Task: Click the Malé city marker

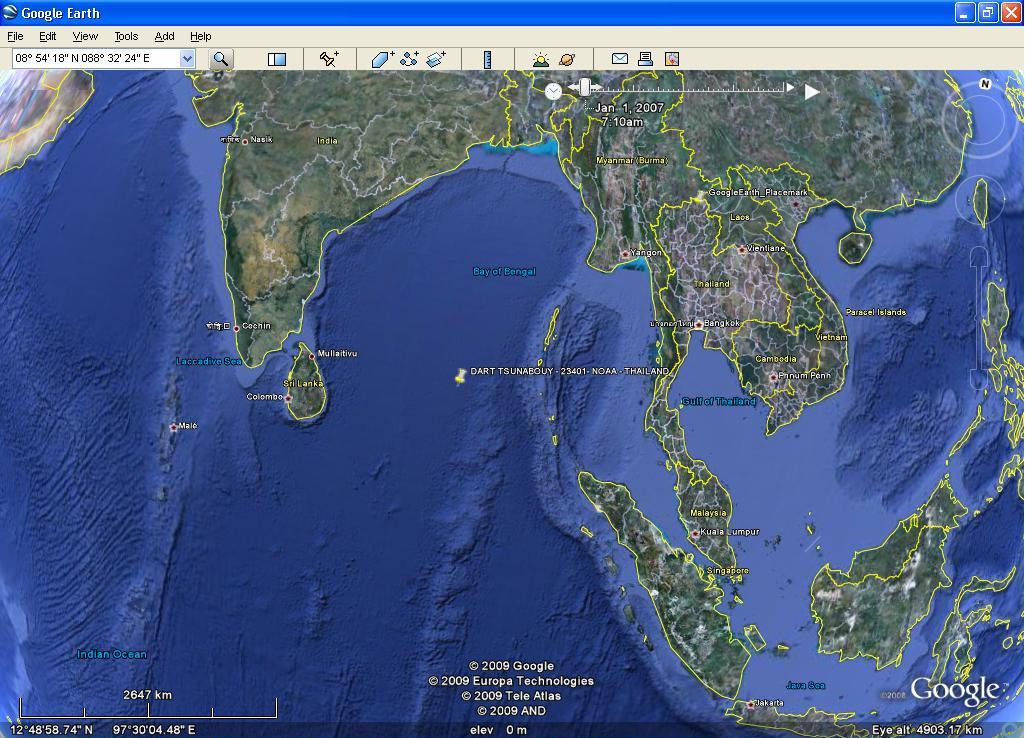Action: click(x=173, y=428)
